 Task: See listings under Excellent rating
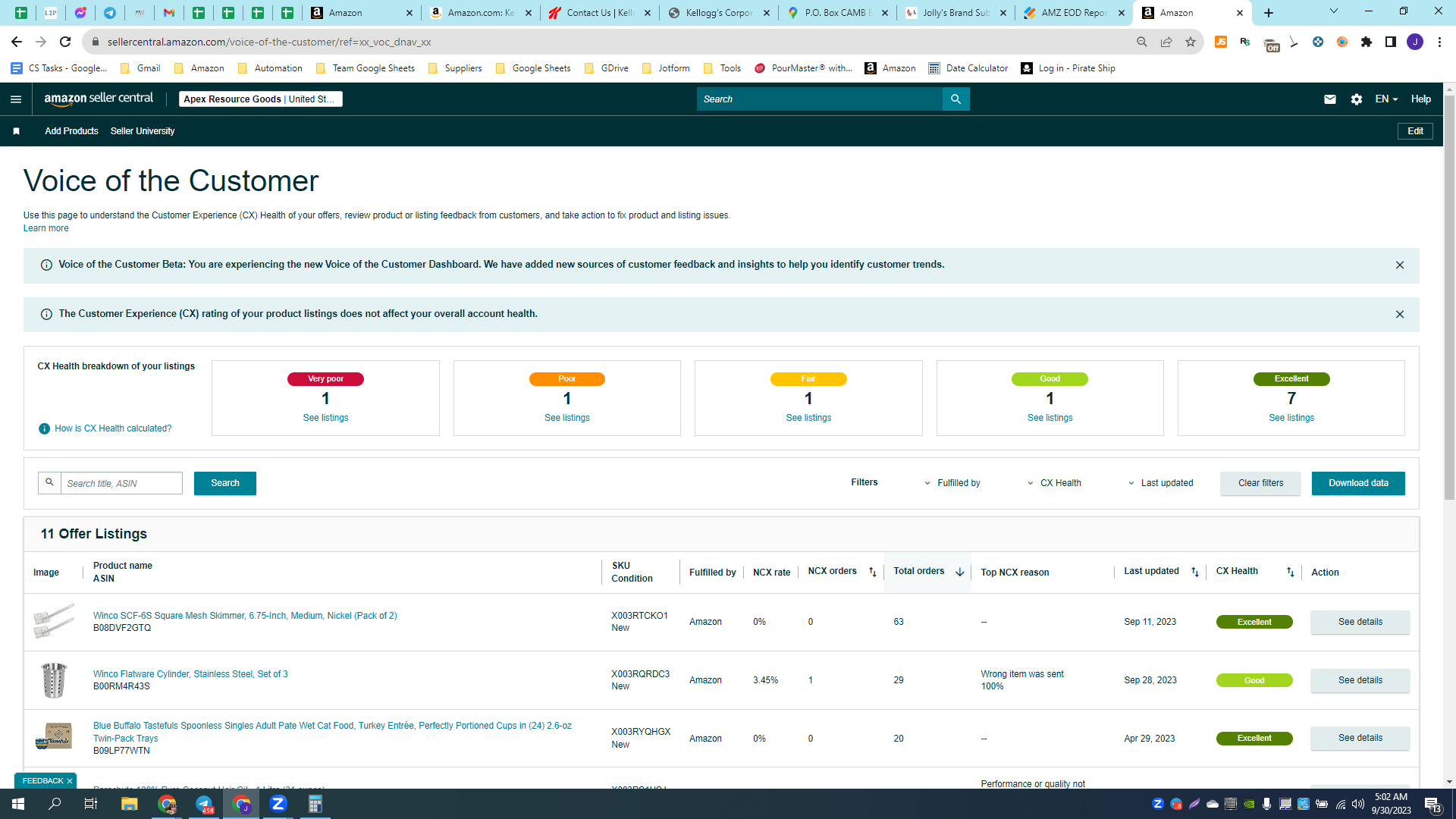pos(1291,419)
